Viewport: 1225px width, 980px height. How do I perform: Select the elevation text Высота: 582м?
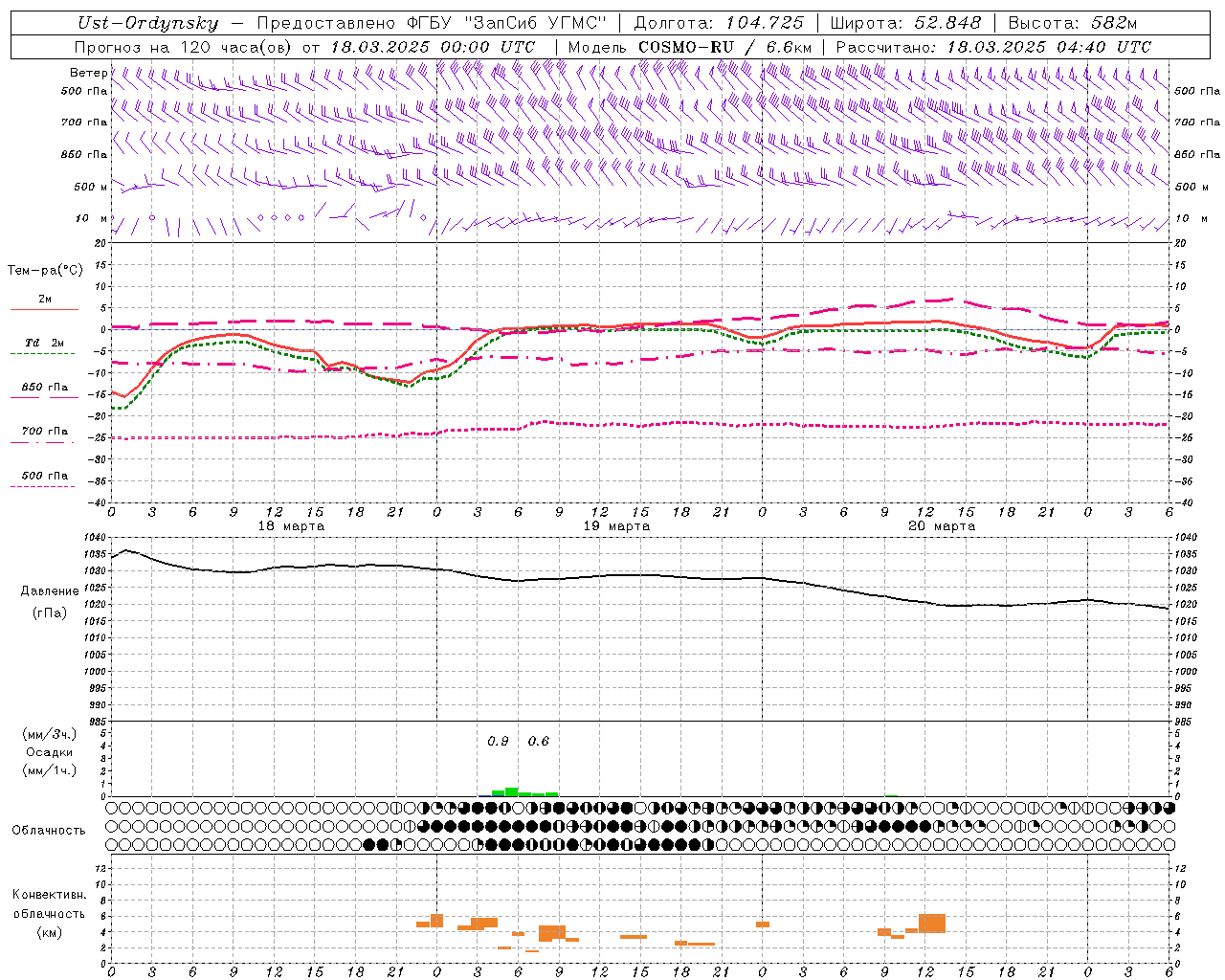point(1072,23)
